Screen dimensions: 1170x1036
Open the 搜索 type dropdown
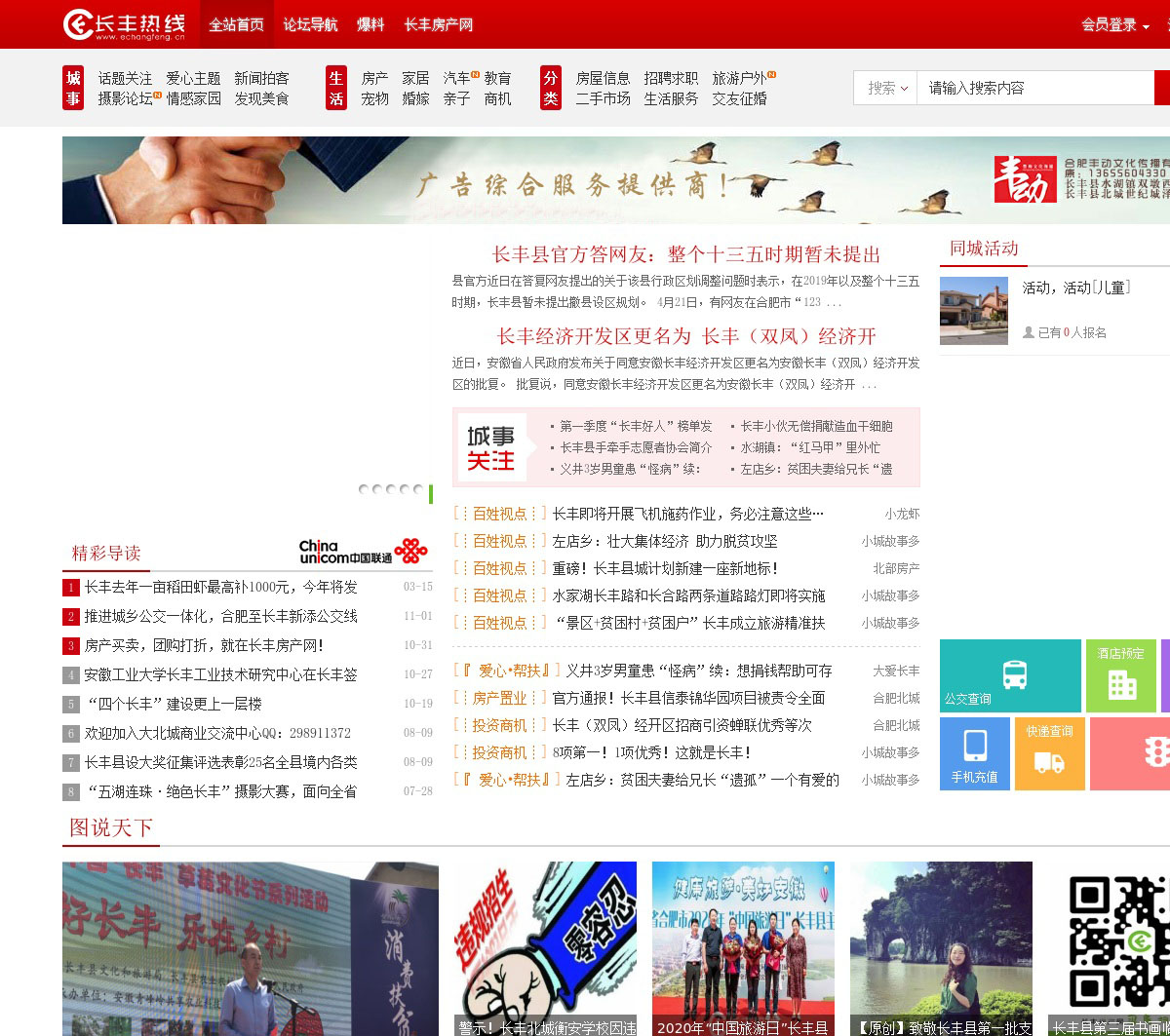click(x=887, y=88)
